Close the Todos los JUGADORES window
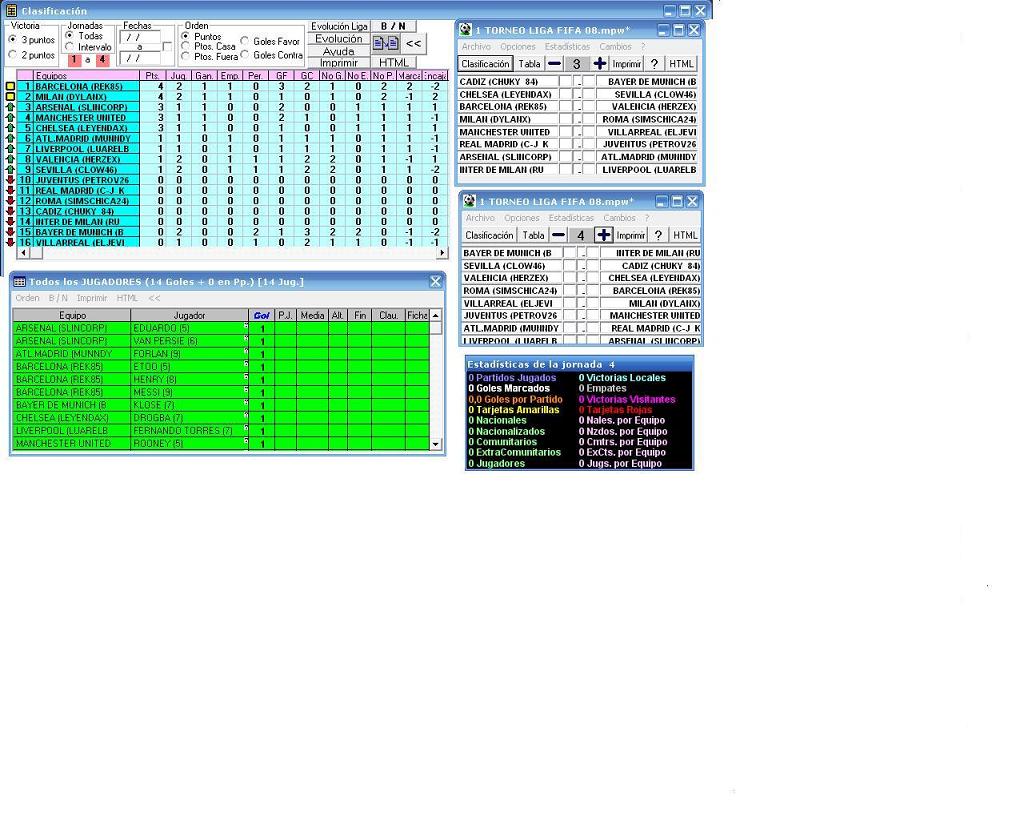The image size is (1024, 820). (x=435, y=281)
